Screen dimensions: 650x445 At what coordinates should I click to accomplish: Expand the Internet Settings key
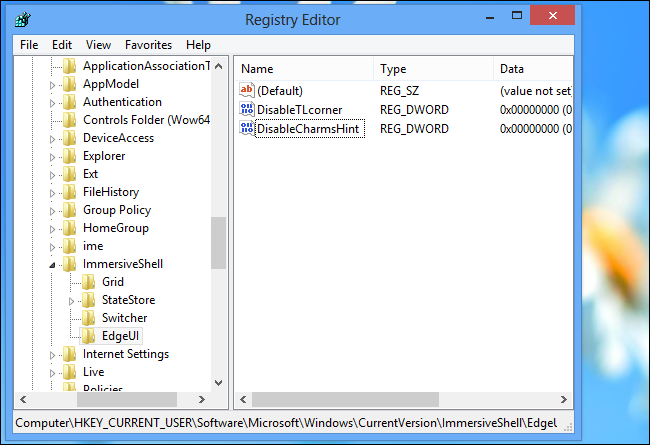click(52, 355)
